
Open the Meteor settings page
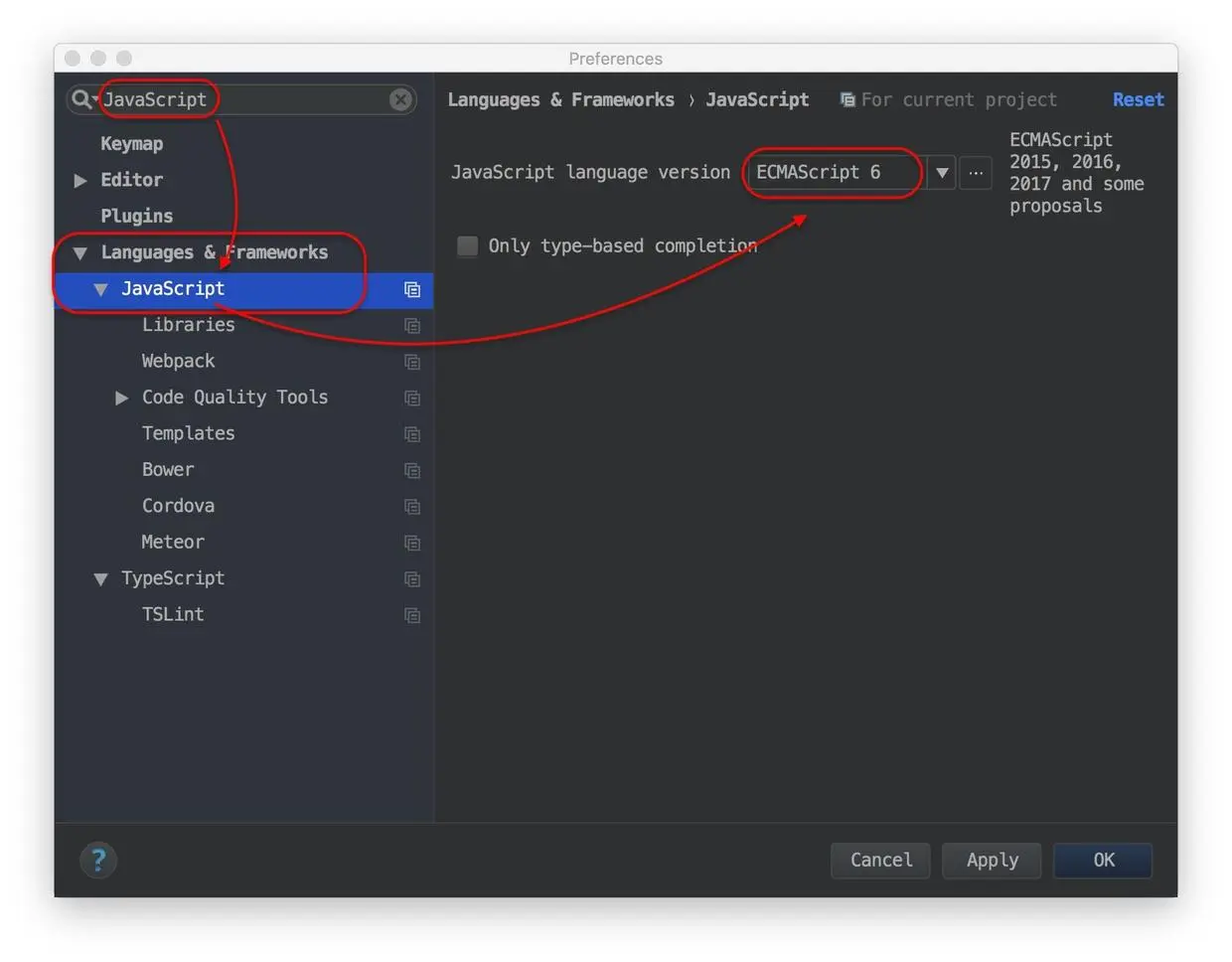tap(173, 542)
